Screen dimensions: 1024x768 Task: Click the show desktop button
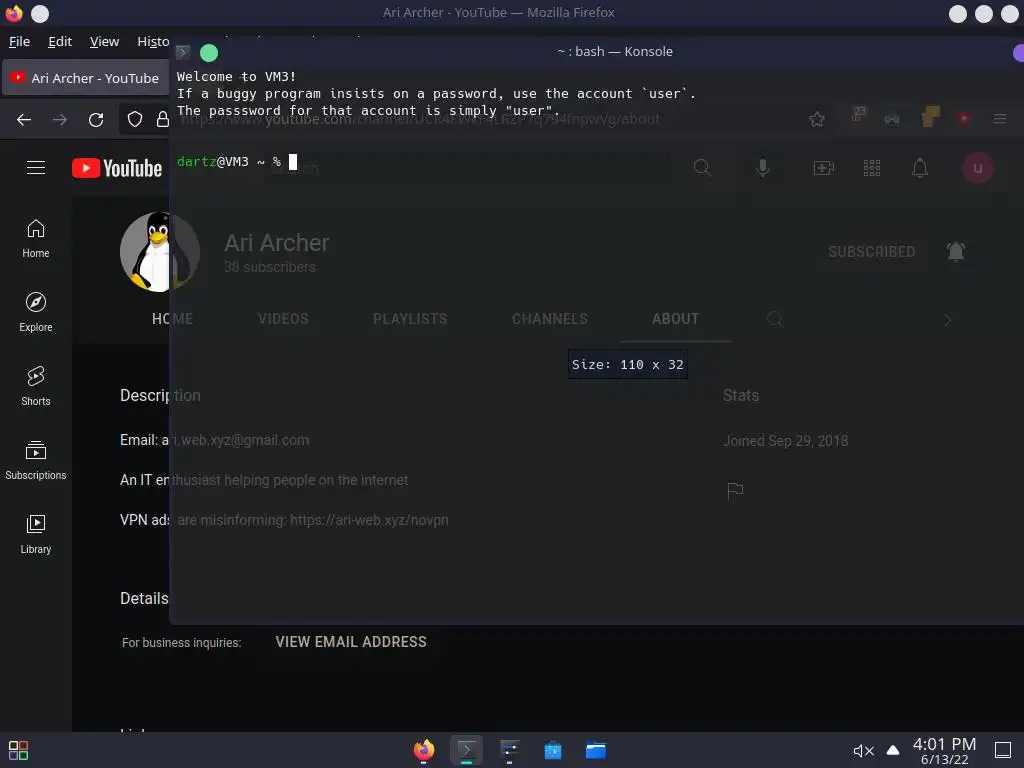click(x=1002, y=750)
